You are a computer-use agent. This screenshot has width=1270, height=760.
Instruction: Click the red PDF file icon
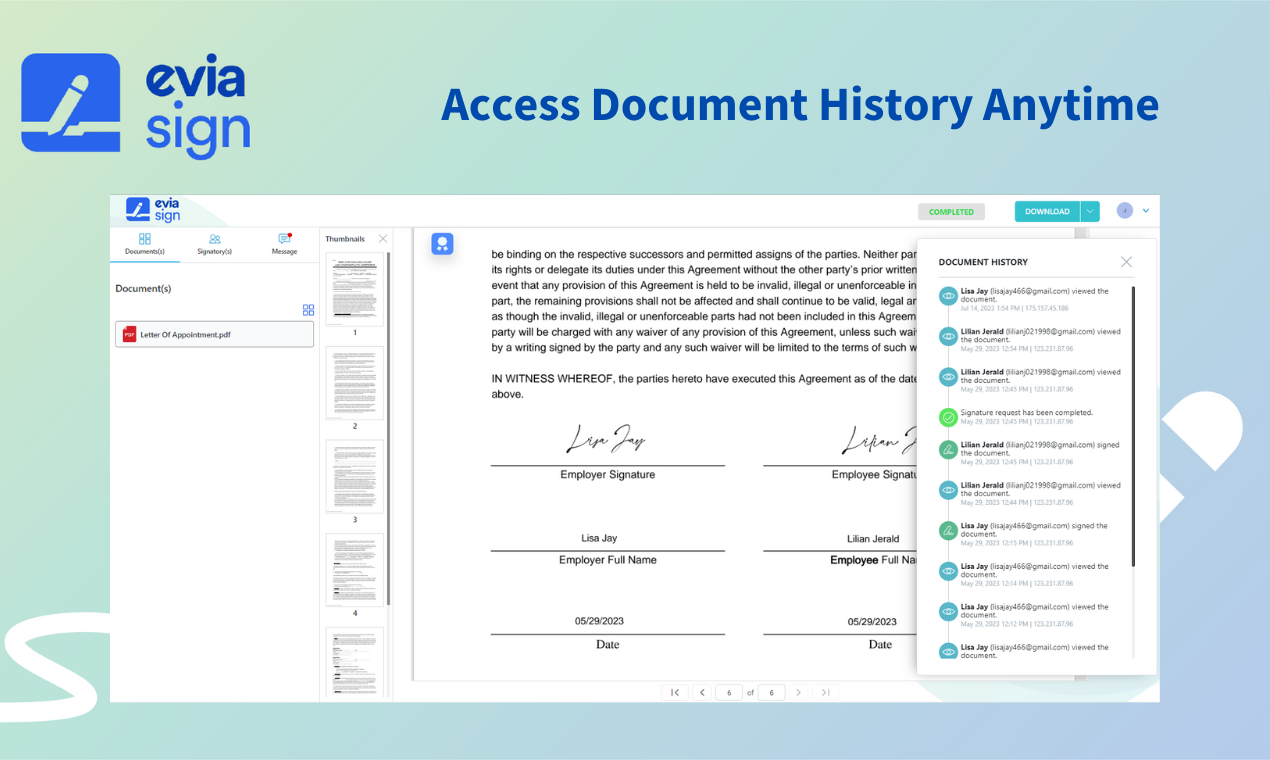tap(129, 334)
